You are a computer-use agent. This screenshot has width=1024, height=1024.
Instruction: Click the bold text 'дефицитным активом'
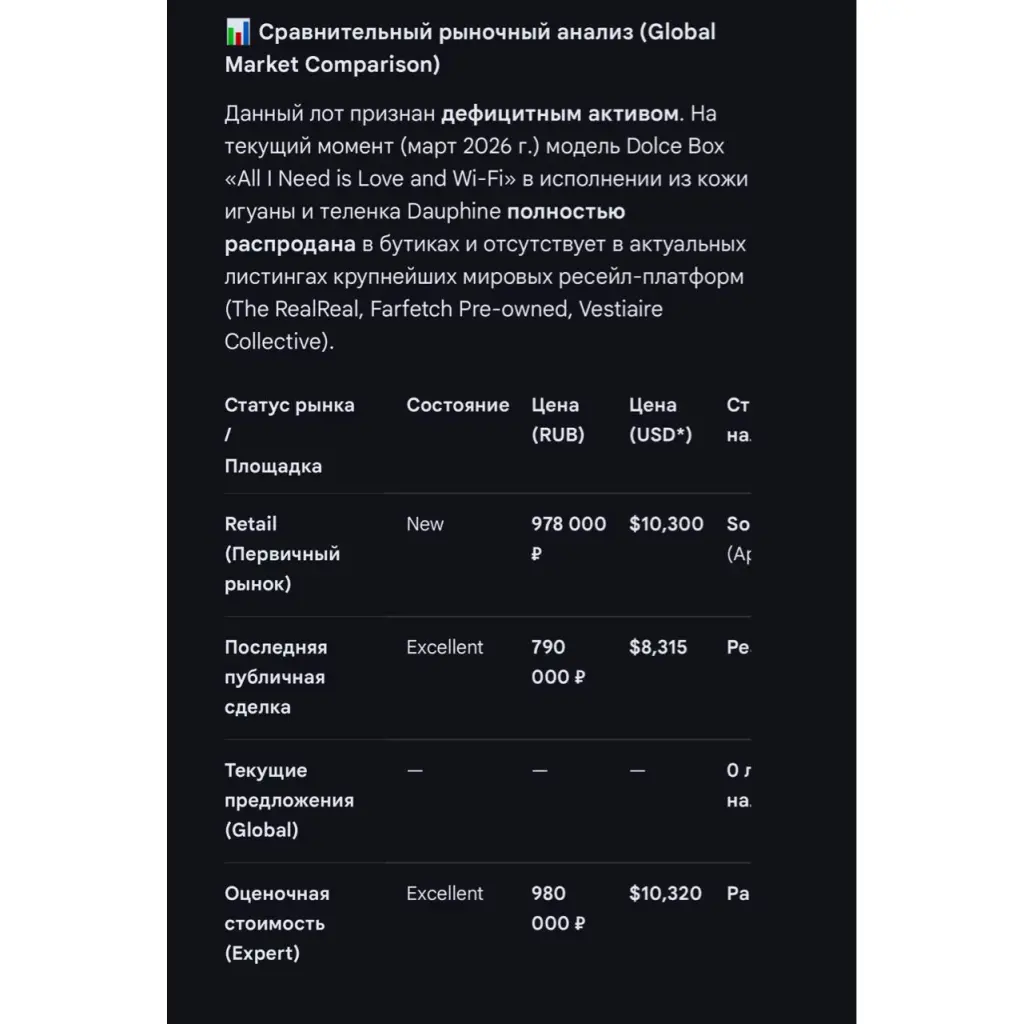pos(560,113)
